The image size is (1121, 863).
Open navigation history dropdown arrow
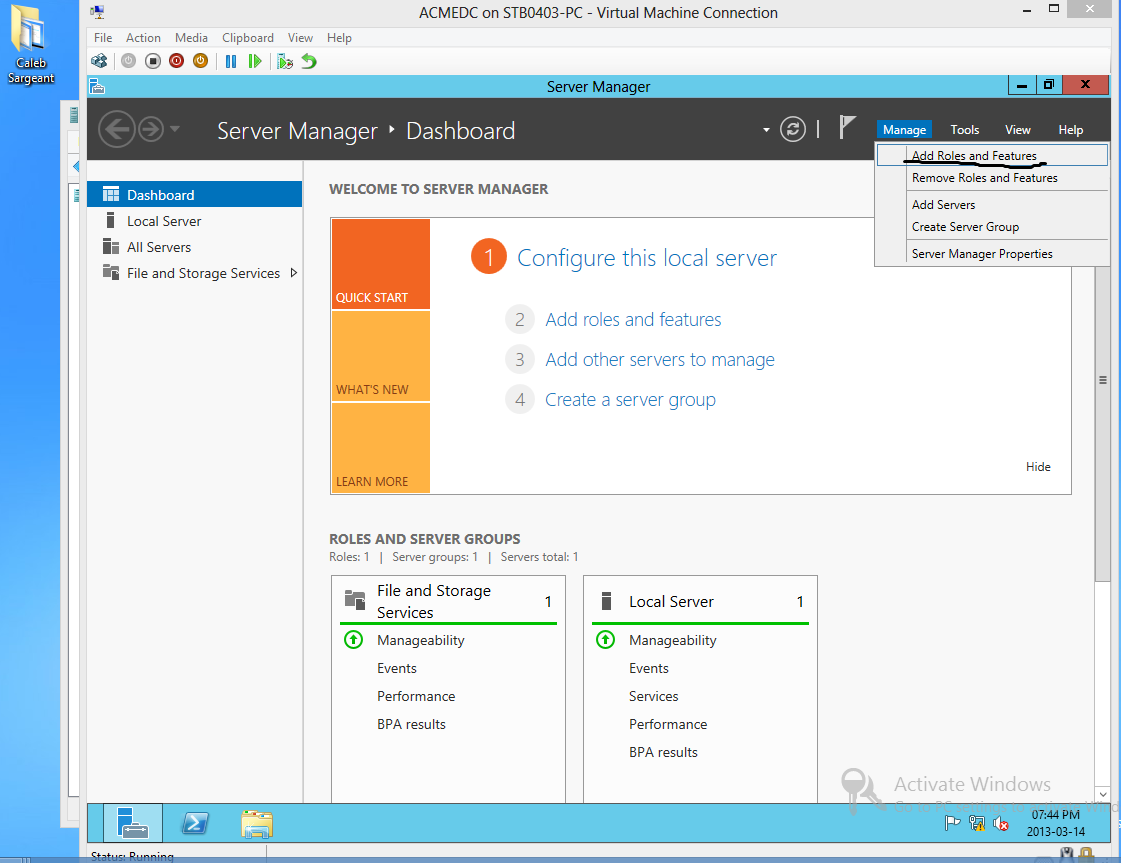coord(175,129)
